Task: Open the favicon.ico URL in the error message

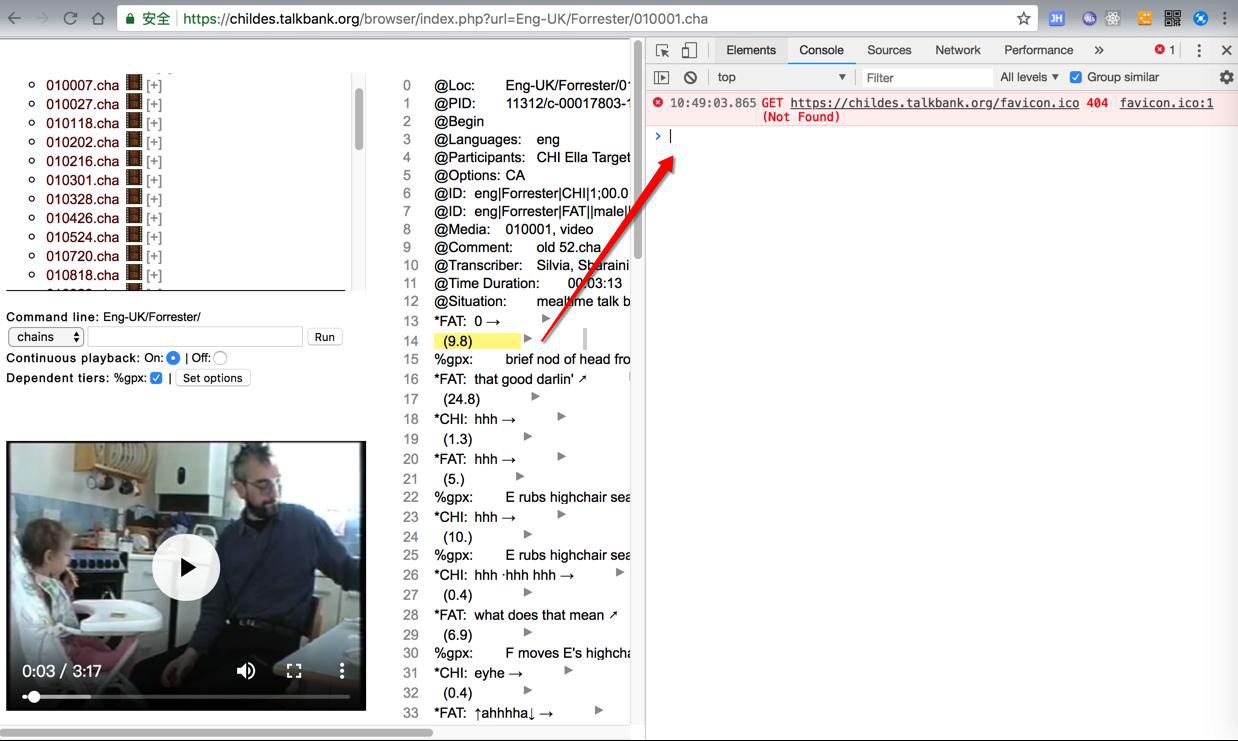Action: (934, 103)
